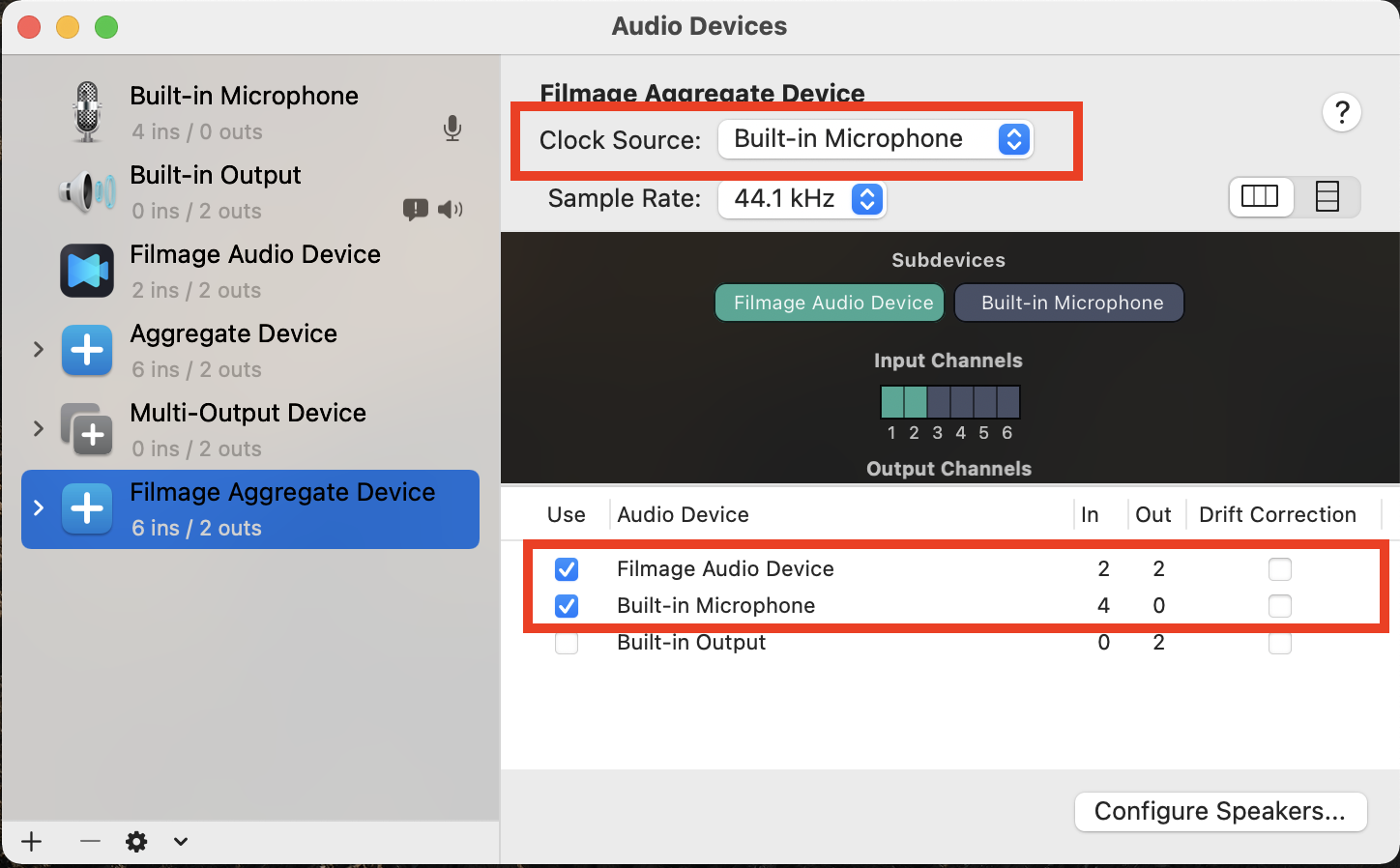Click the Aggregate Device plus icon
The image size is (1400, 868).
point(87,350)
